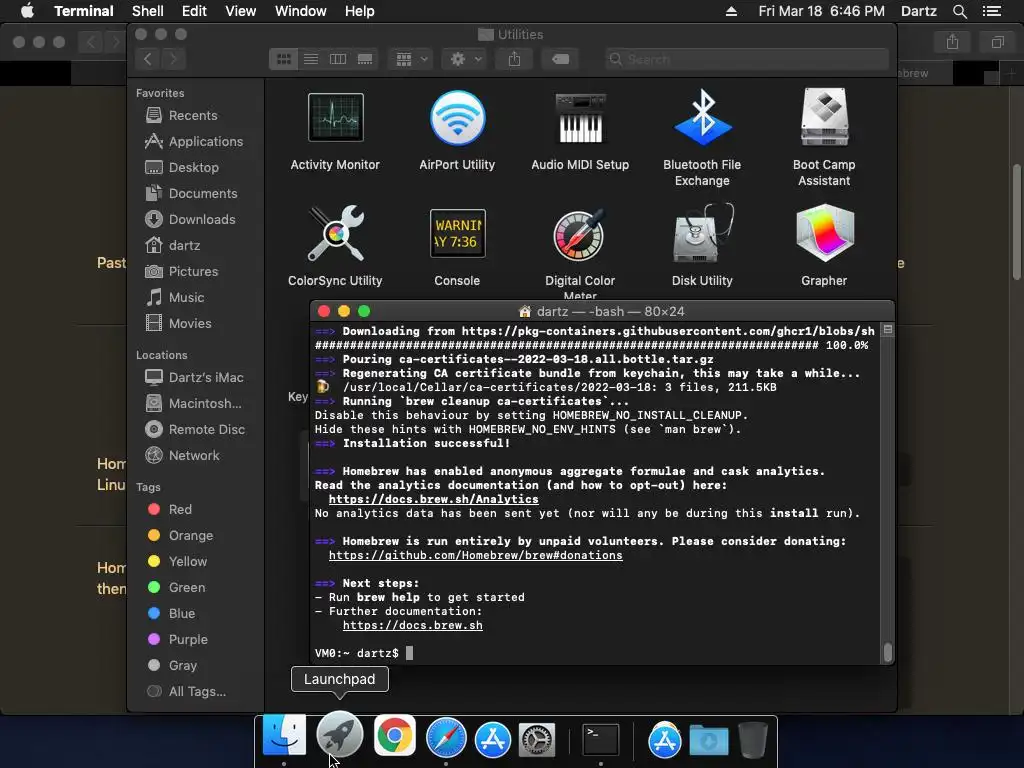Launch Google Chrome from the Dock

(x=394, y=735)
